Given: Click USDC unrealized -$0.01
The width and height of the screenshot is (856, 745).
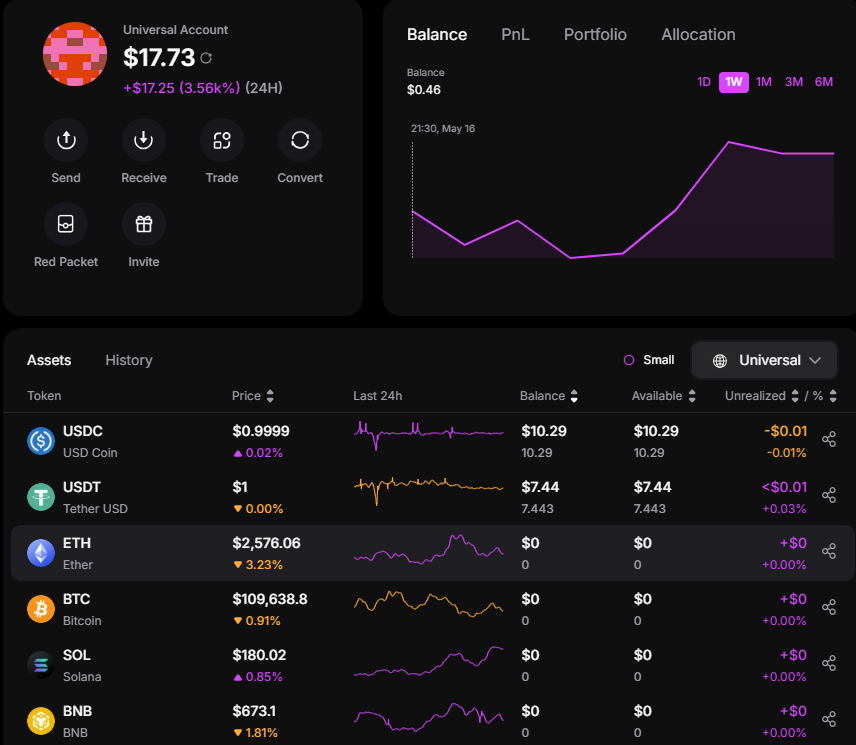Looking at the screenshot, I should [x=786, y=431].
